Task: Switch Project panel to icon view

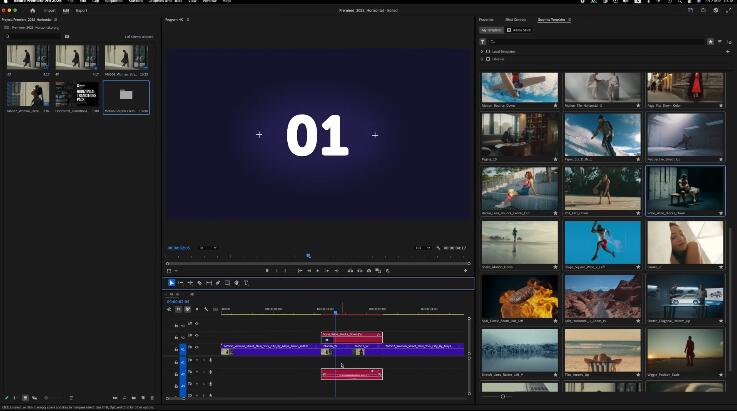Action: (25, 398)
